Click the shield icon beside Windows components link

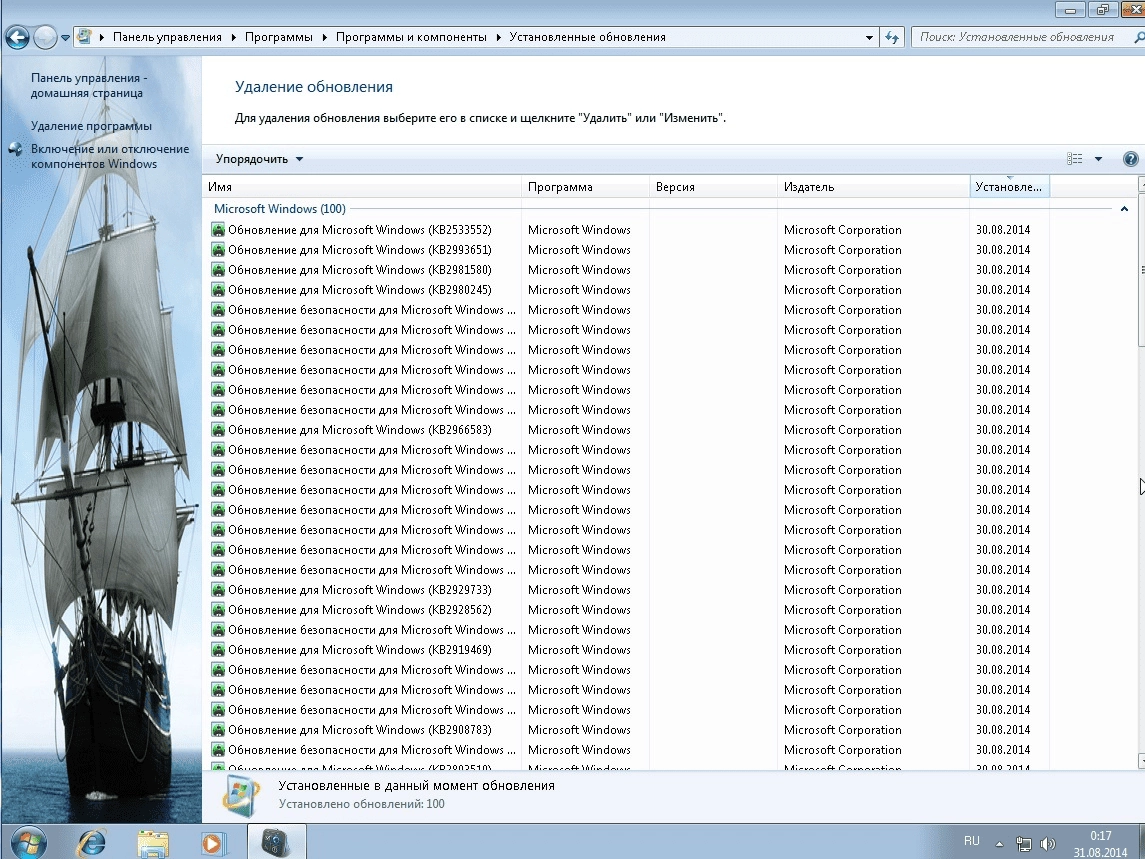pos(16,149)
